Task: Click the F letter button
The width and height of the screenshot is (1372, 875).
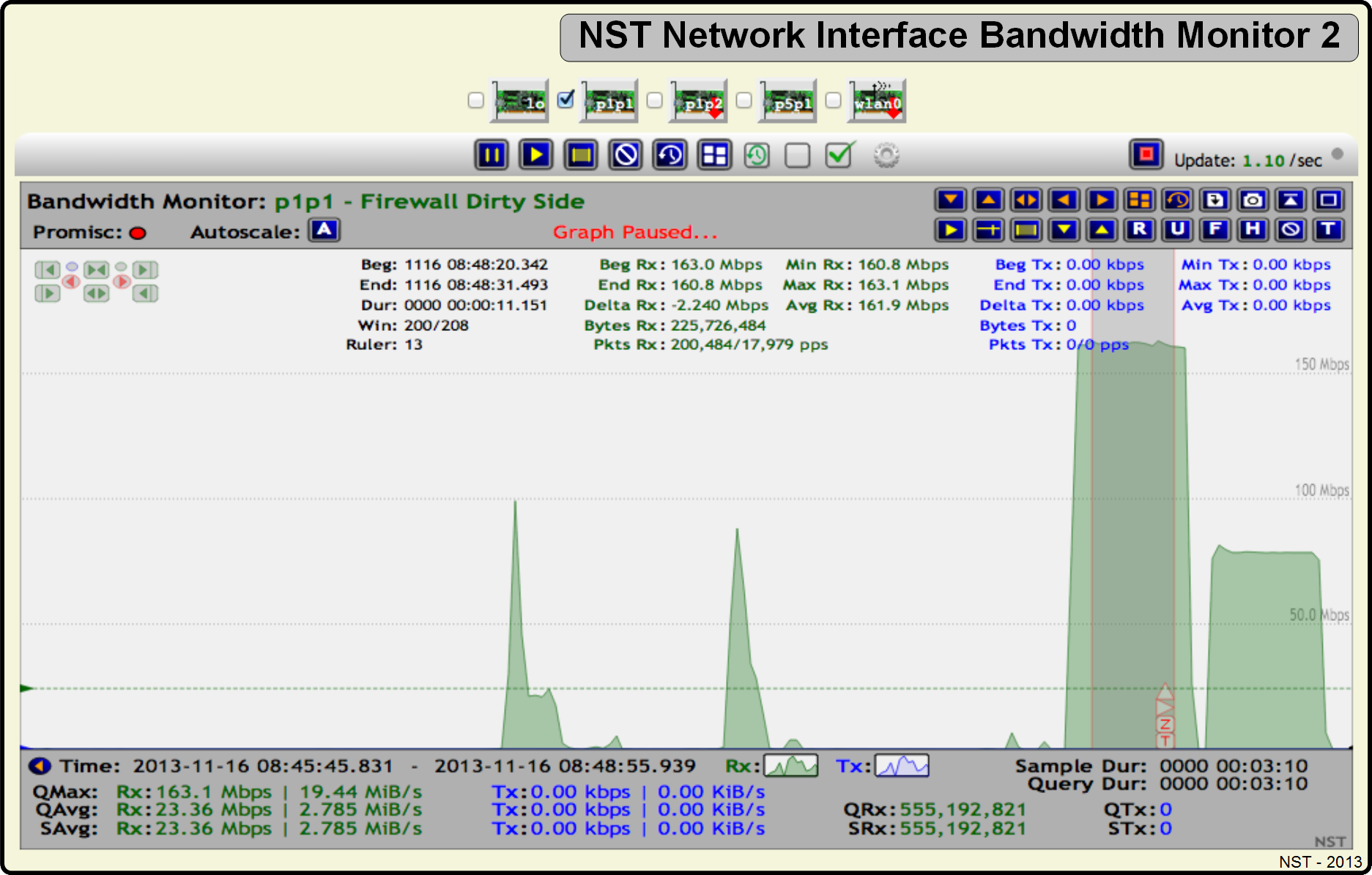Action: pos(1215,230)
